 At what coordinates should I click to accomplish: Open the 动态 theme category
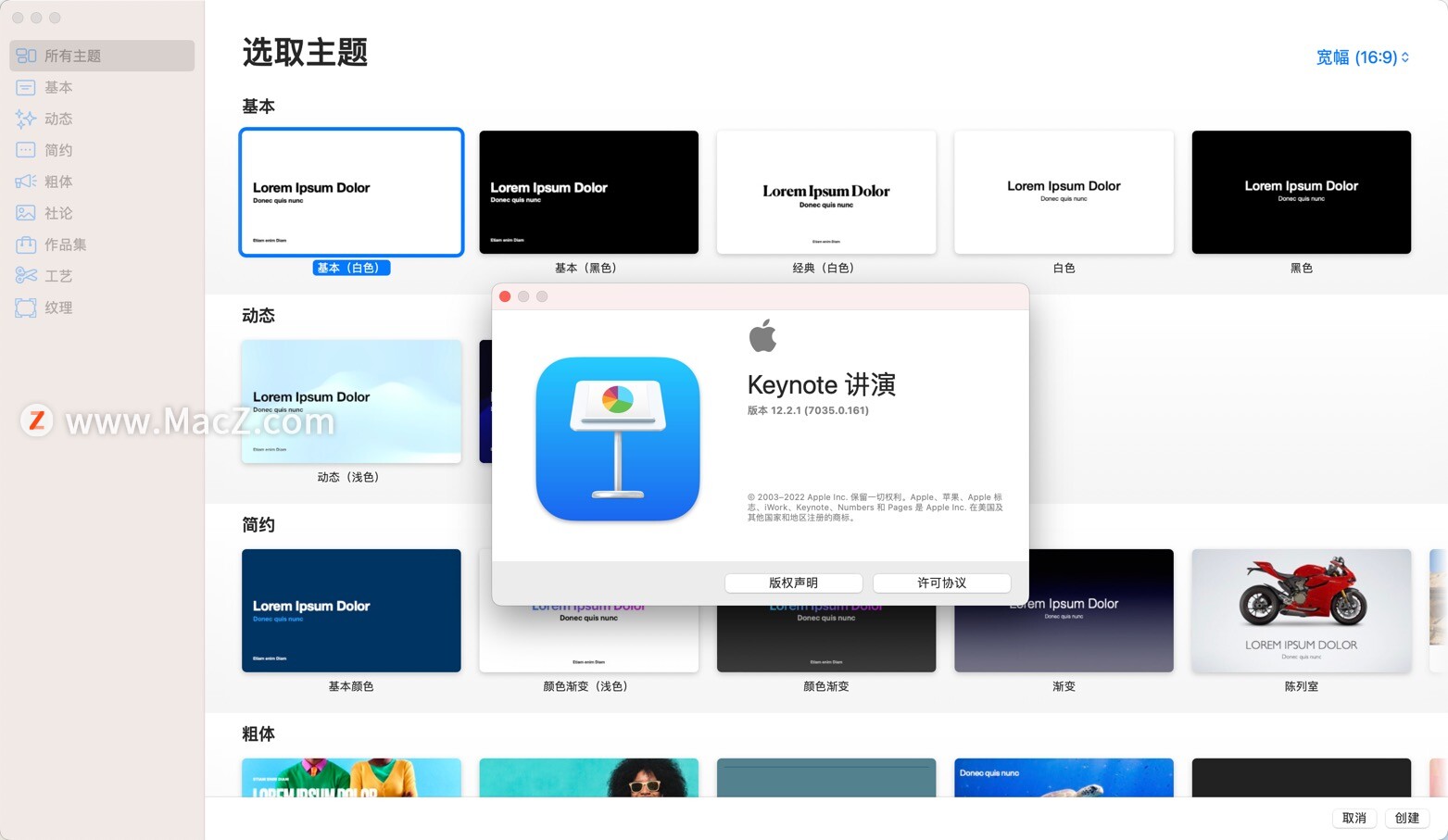[x=25, y=119]
